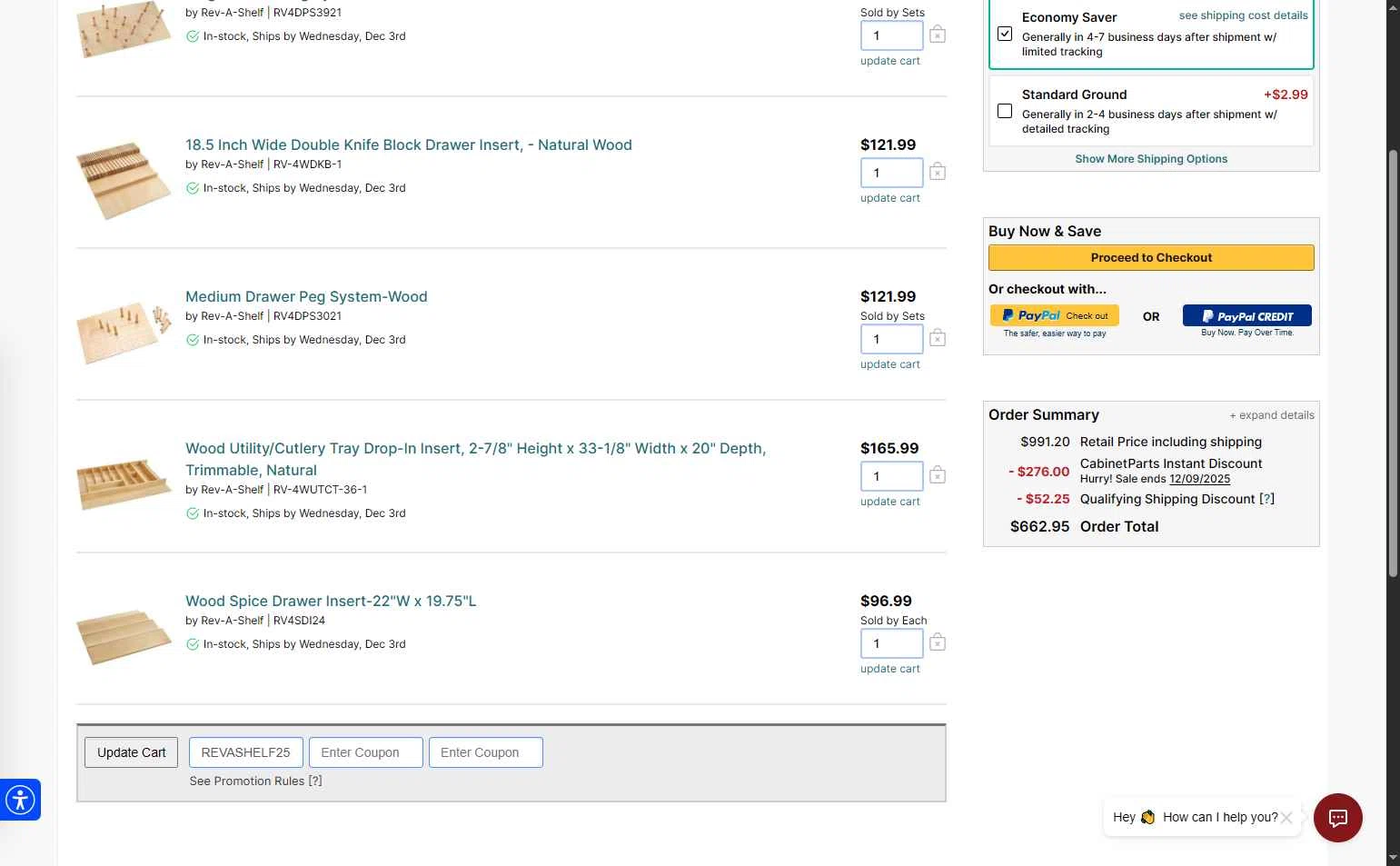
Task: Click coupon field containing REVASHELF25
Action: [x=246, y=752]
